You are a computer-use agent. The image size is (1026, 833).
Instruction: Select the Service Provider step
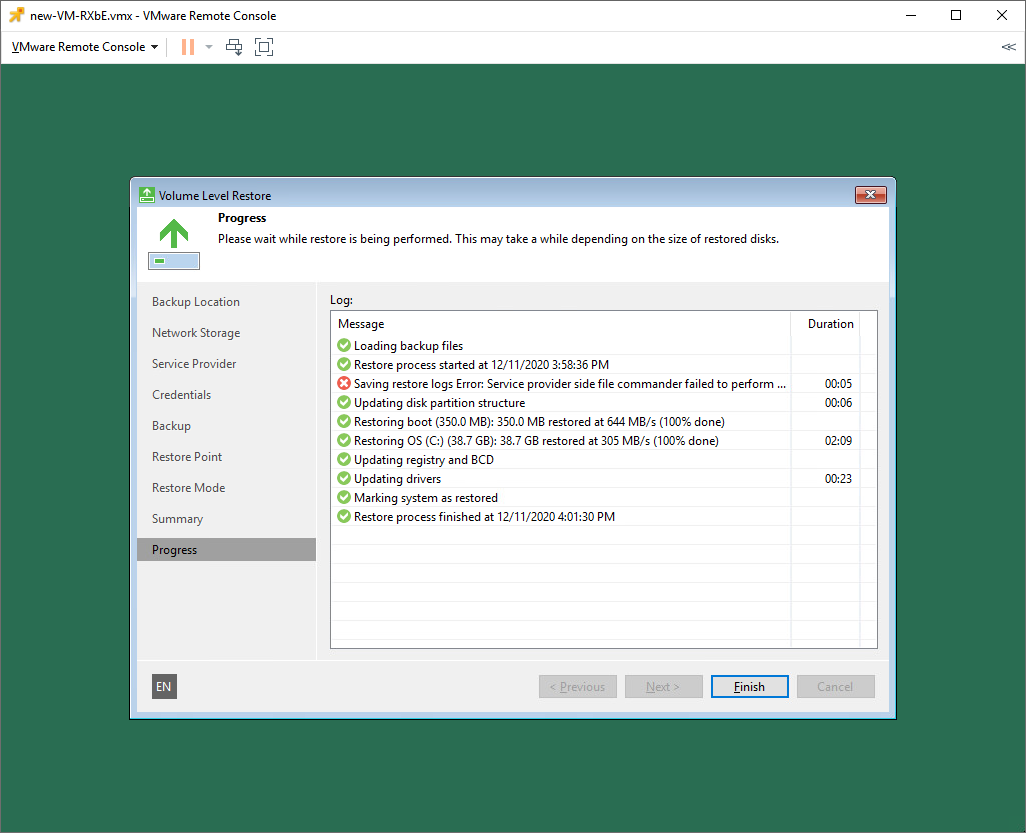[194, 364]
